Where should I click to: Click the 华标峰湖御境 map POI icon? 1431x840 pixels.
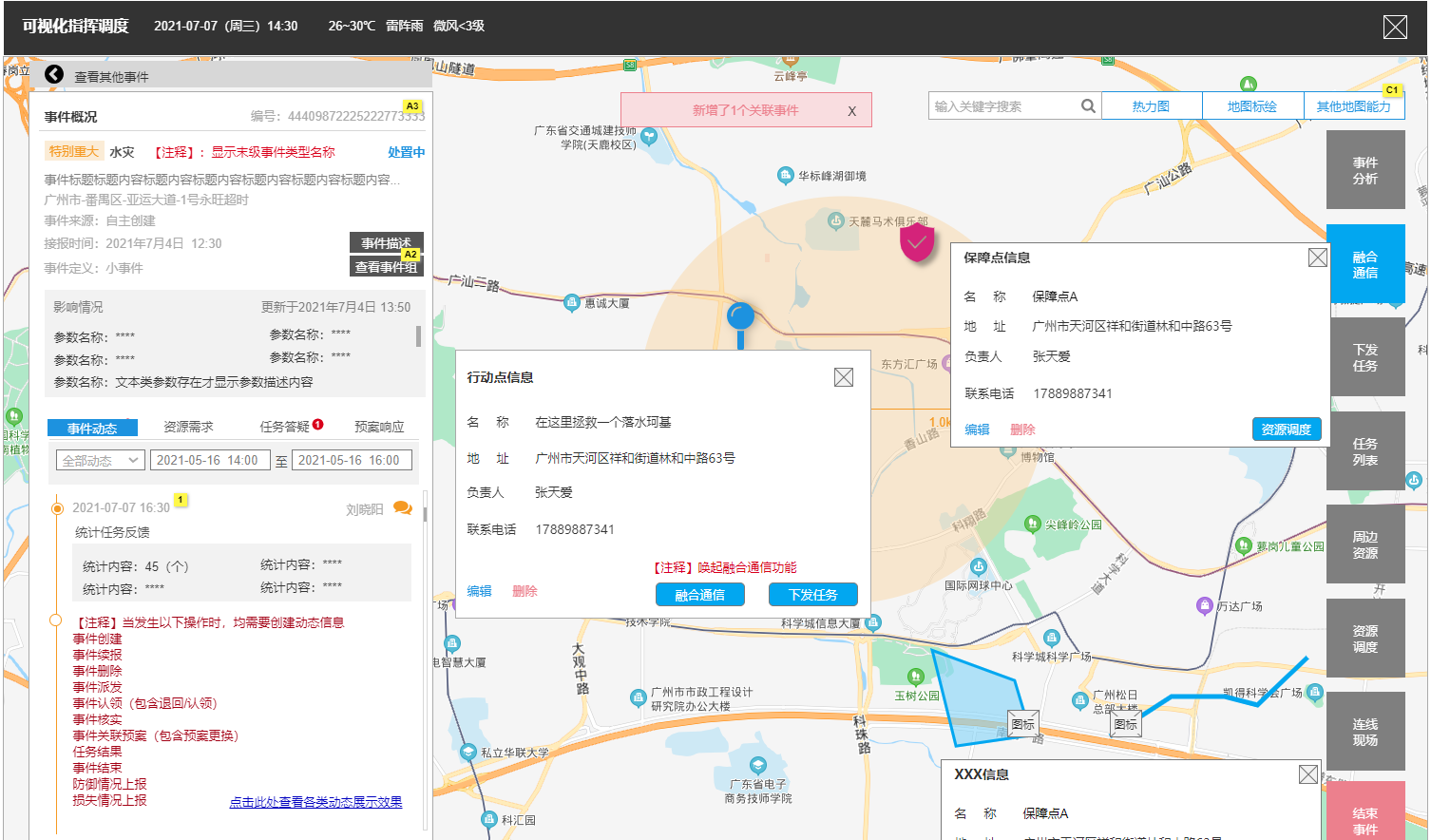click(x=786, y=175)
